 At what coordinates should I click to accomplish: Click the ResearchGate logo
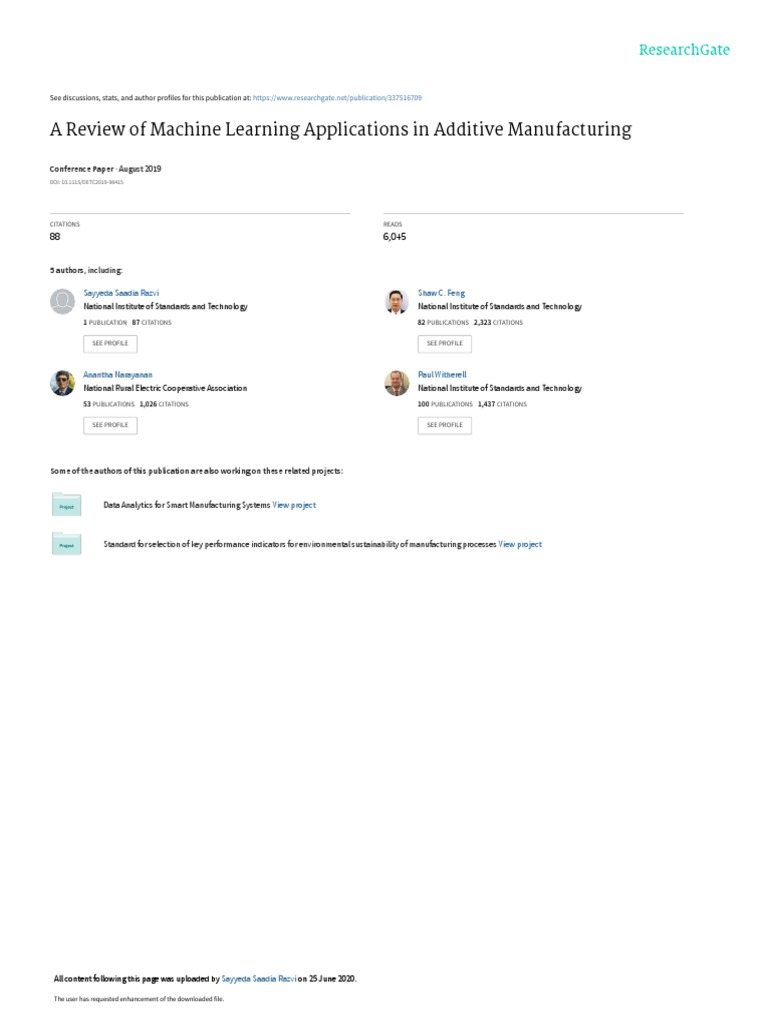coord(685,50)
